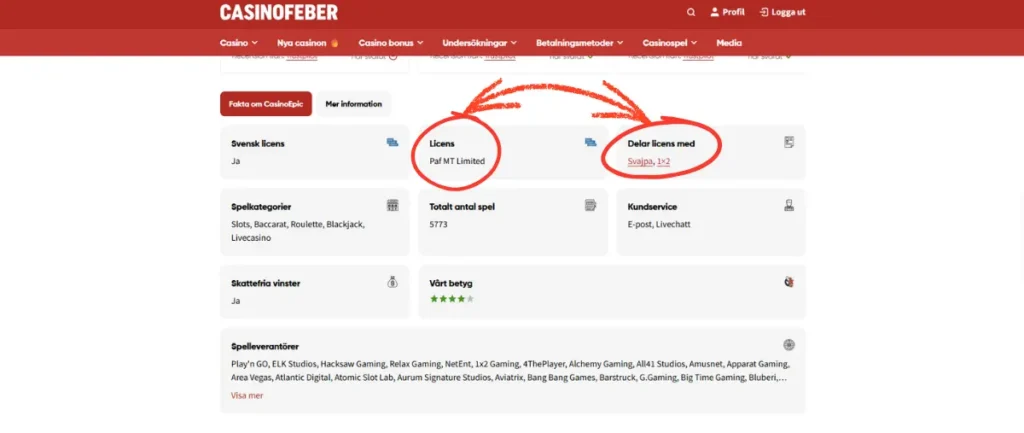This screenshot has height=433, width=1024.
Task: Select the Fakta om CasinoEpic tab
Action: point(266,104)
